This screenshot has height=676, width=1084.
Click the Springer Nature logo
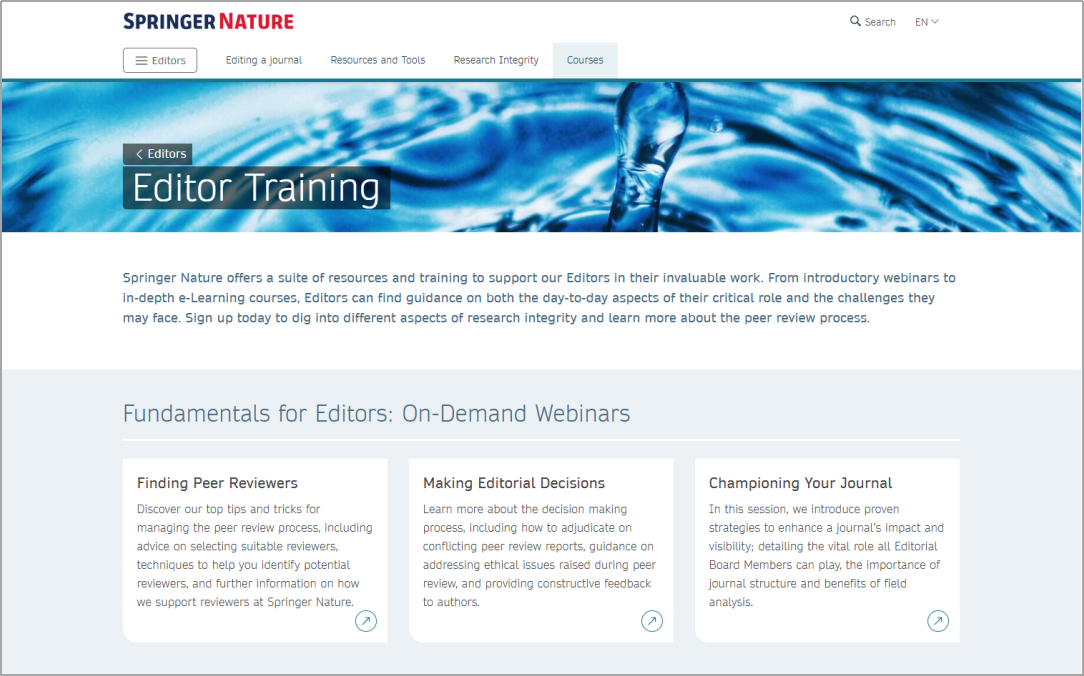[x=208, y=21]
